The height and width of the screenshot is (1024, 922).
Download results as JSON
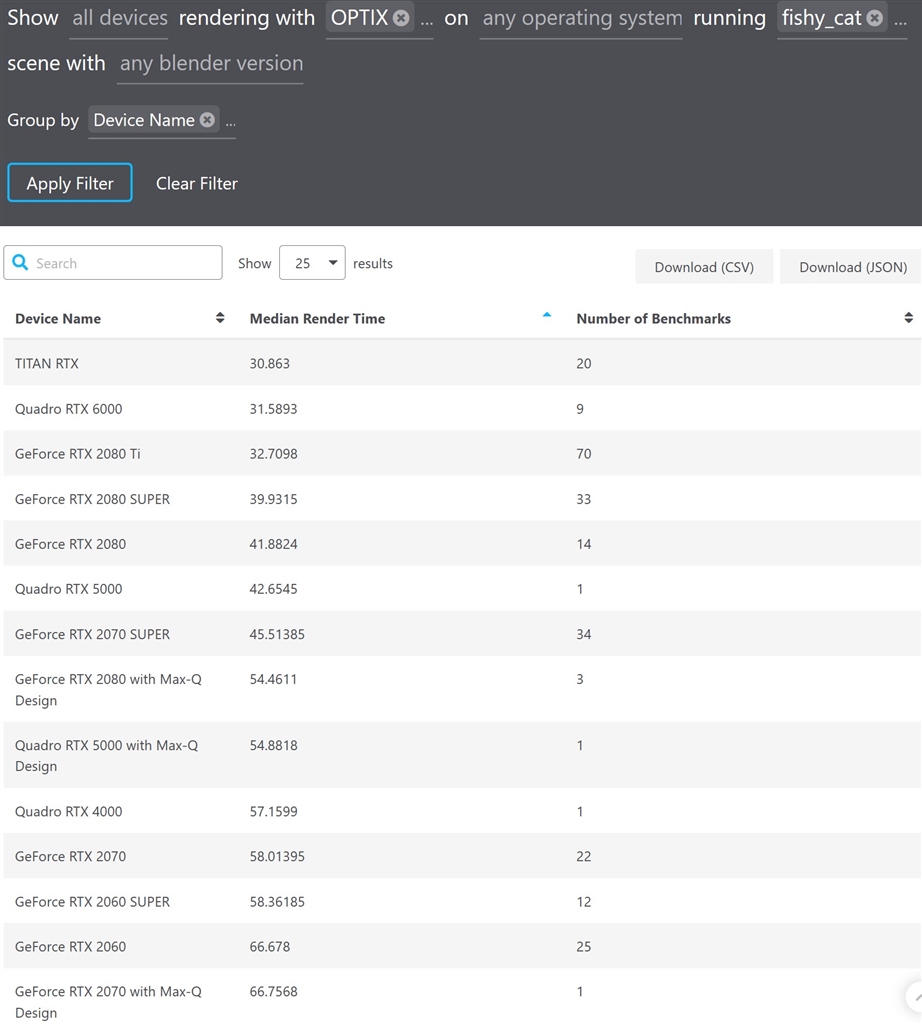point(852,267)
